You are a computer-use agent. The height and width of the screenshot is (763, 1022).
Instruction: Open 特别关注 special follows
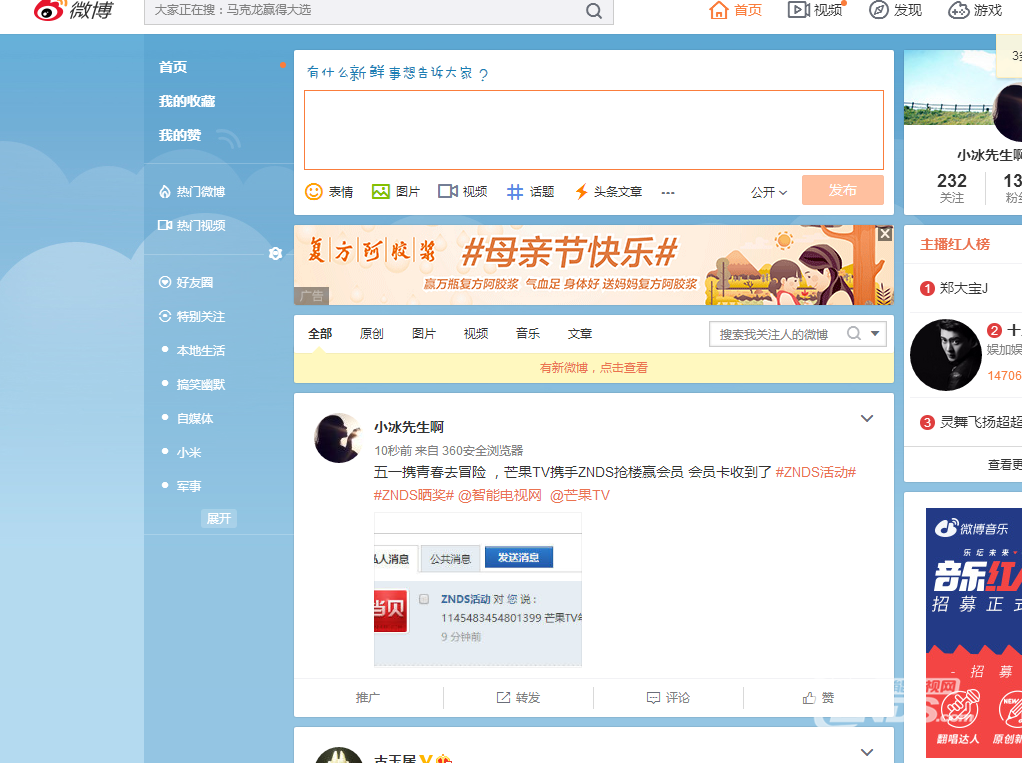[192, 316]
